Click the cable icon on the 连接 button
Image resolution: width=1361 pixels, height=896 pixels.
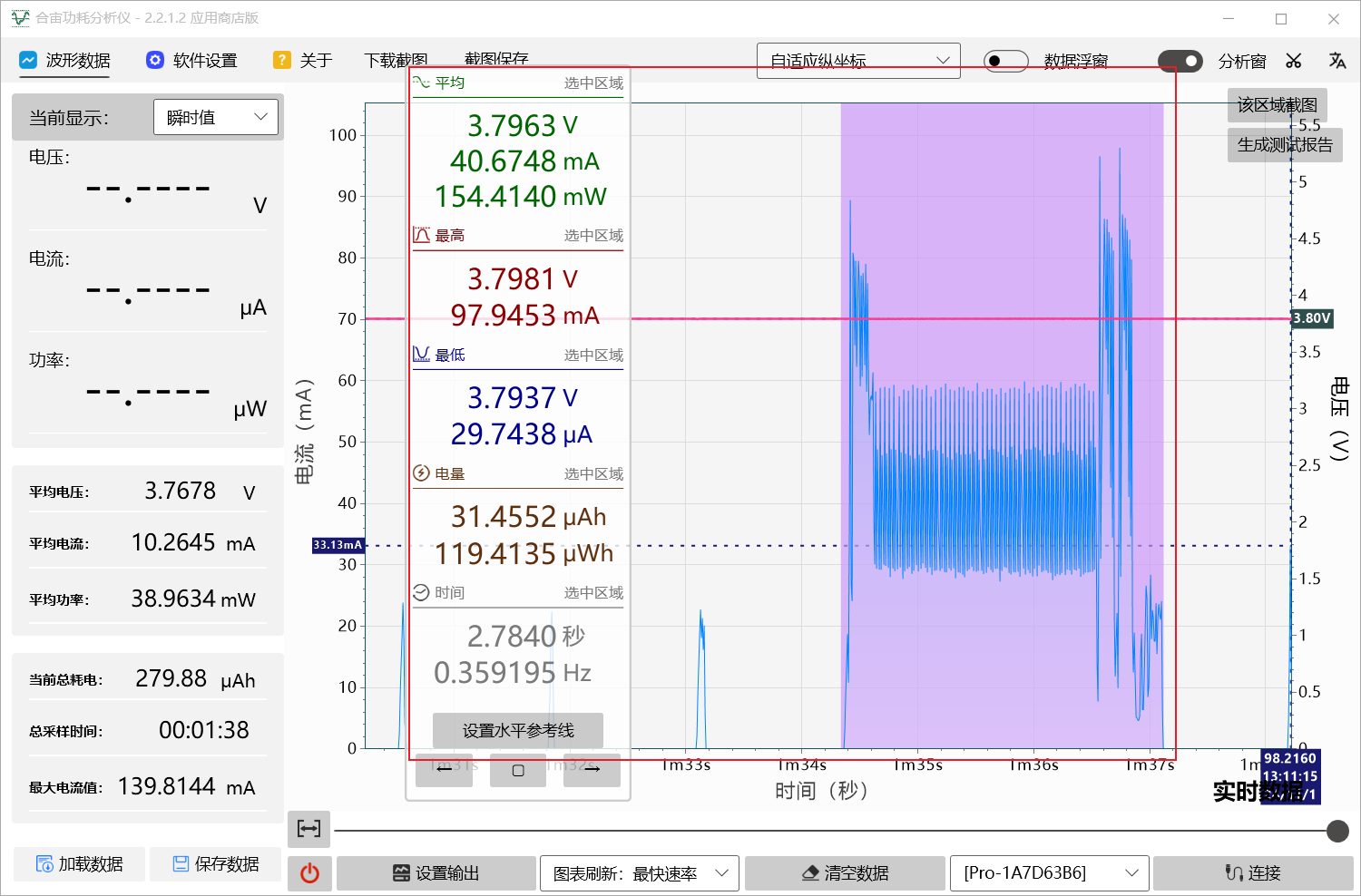[x=1234, y=873]
